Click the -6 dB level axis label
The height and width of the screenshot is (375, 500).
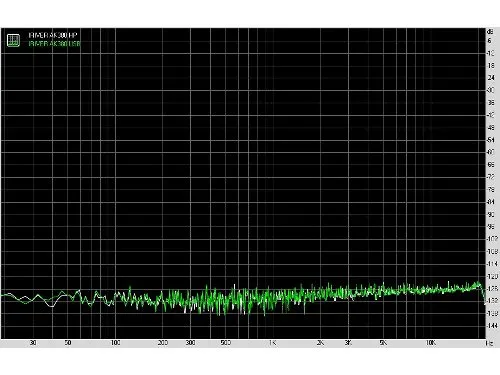489,41
